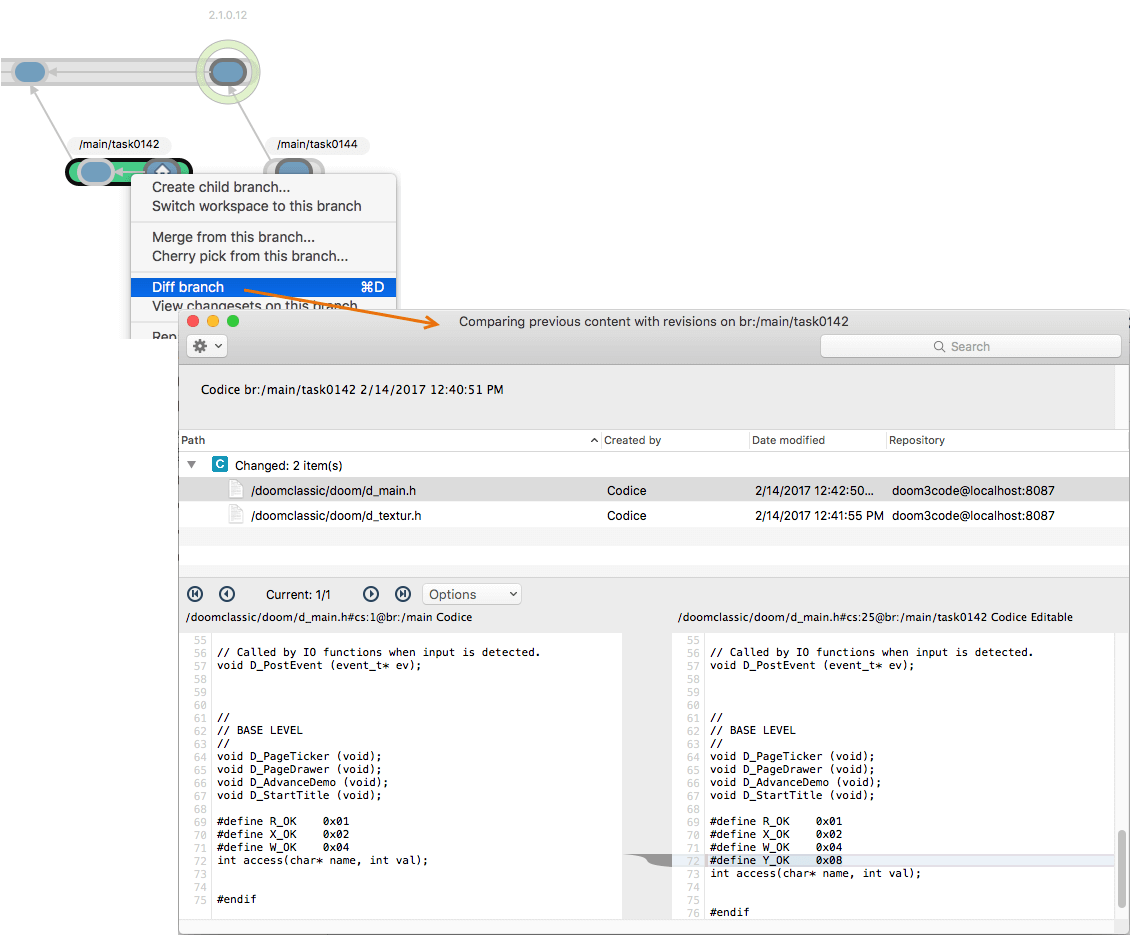Click the /main/task0144 branch label
Viewport: 1134px width, 936px height.
click(x=317, y=144)
